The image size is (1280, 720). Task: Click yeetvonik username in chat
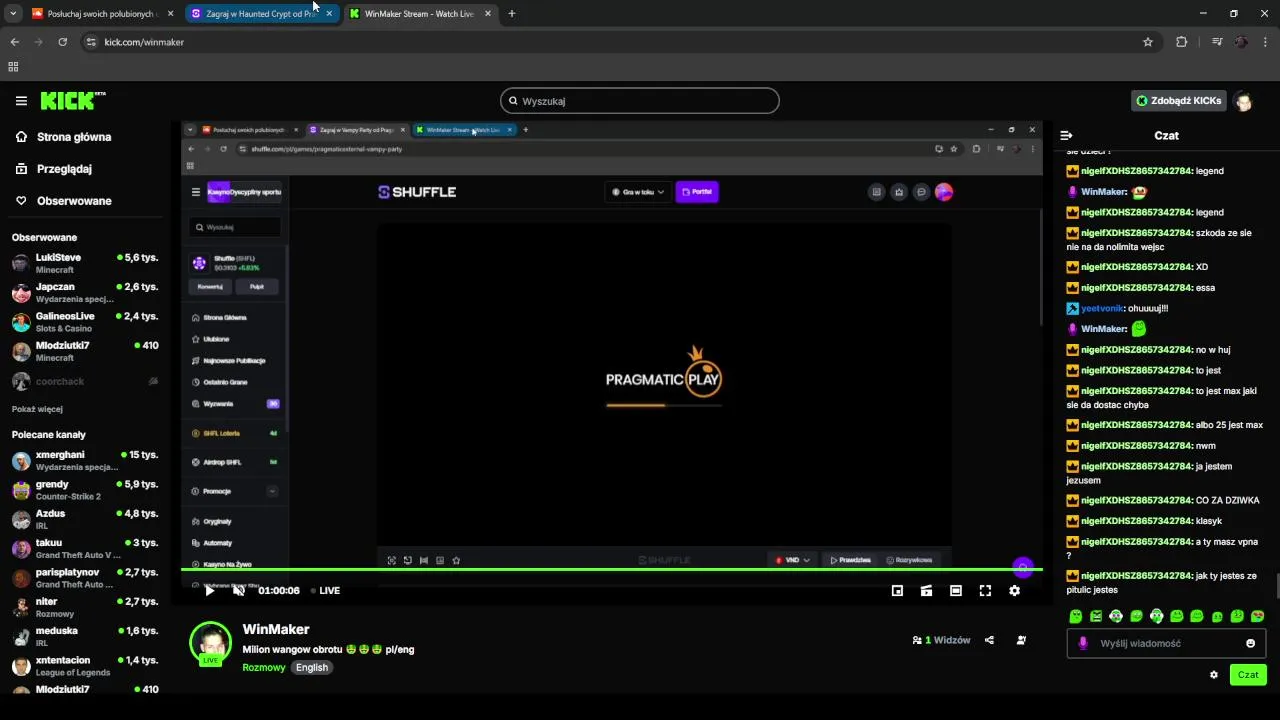tap(1102, 309)
